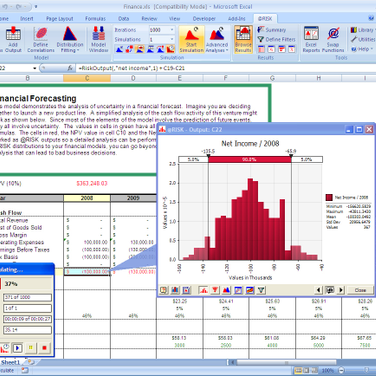Screen dimensions: 376x376
Task: Open the Model Window
Action: tap(98, 39)
